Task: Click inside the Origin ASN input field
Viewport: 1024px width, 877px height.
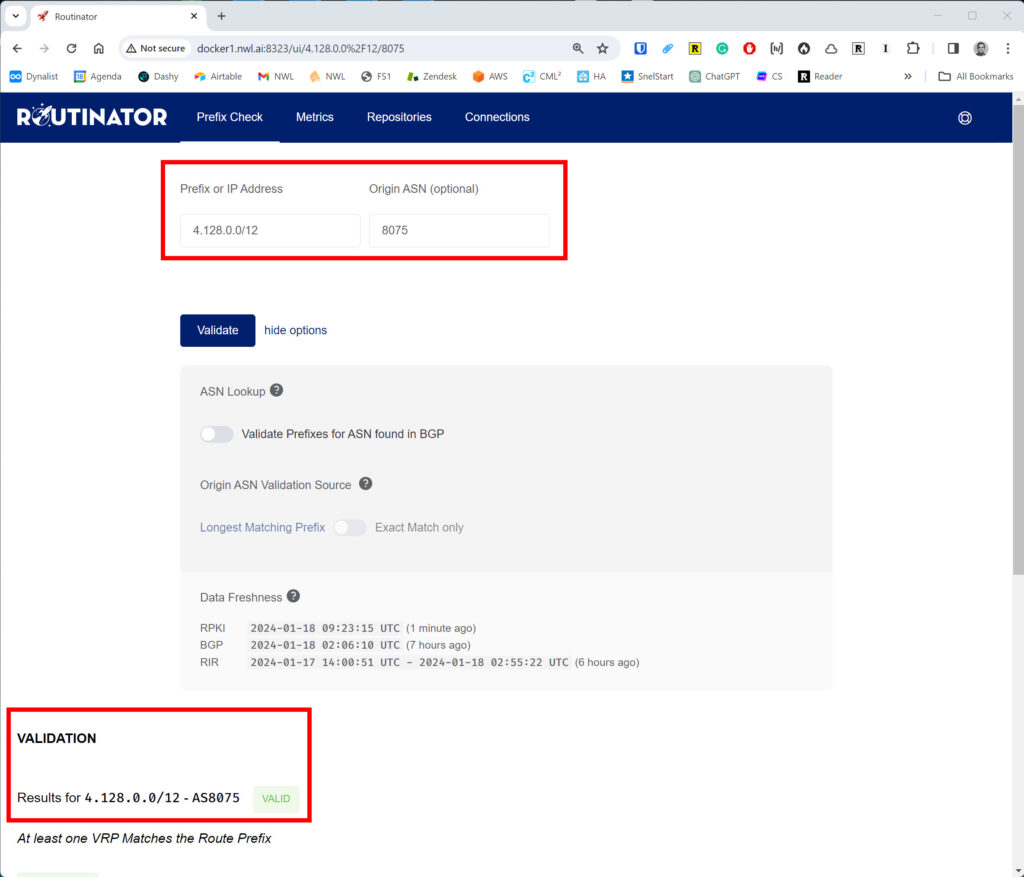Action: point(458,230)
